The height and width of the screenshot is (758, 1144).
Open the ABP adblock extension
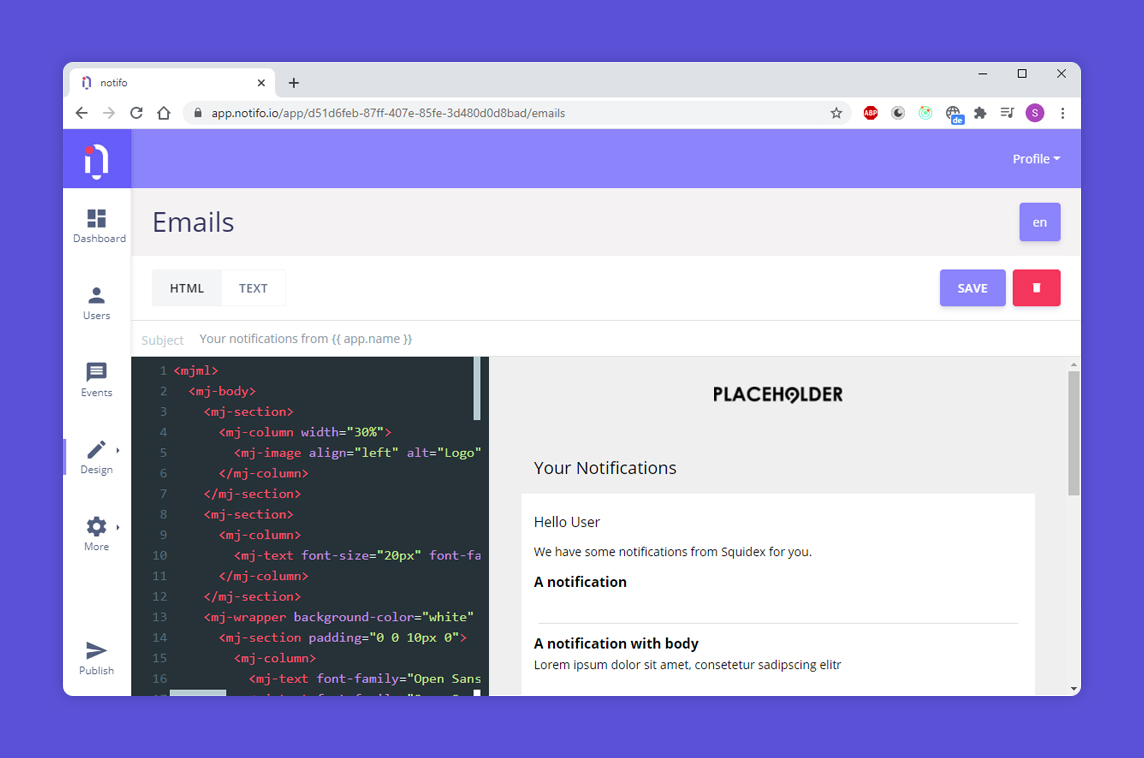click(870, 113)
